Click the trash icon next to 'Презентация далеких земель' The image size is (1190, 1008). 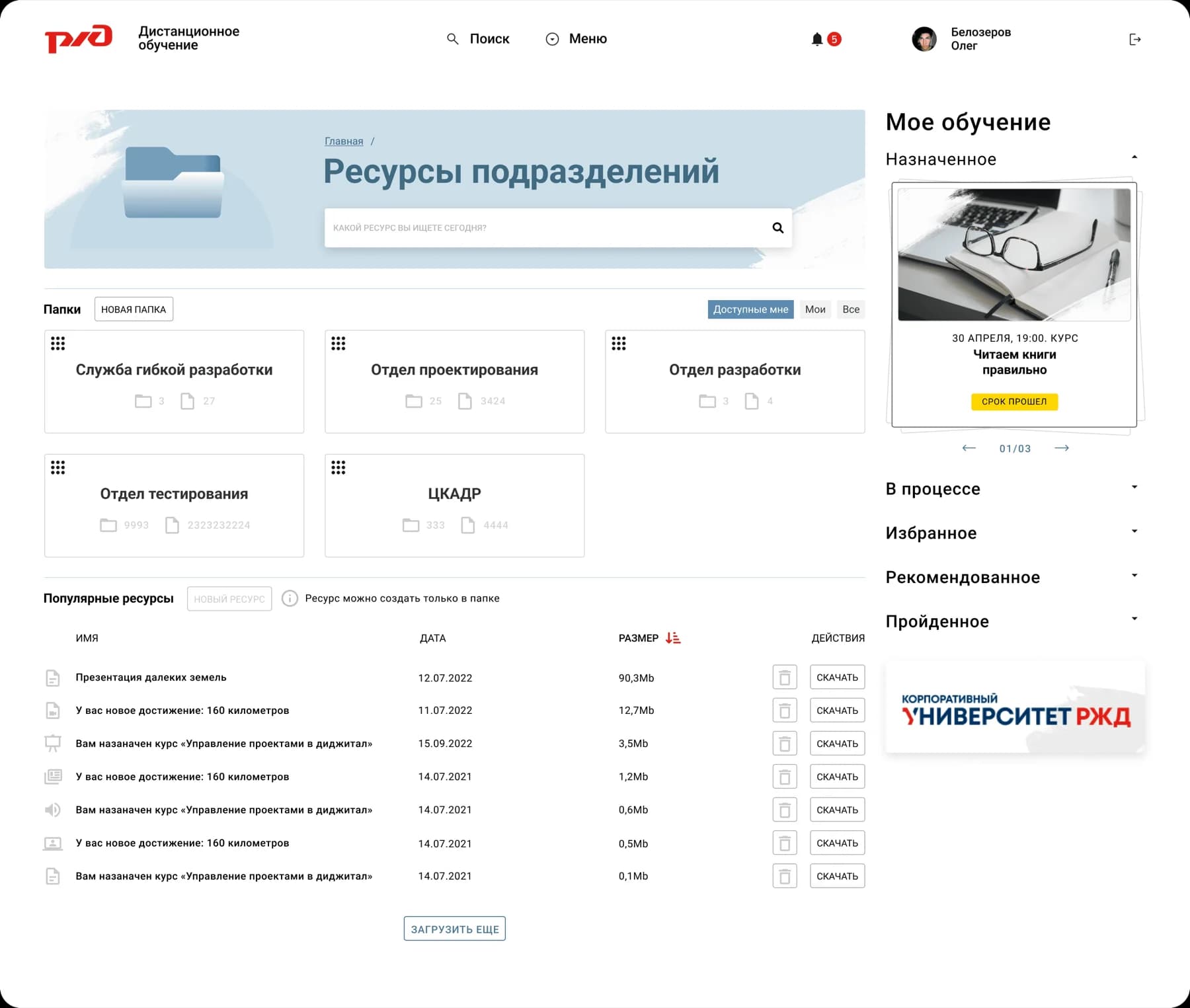(x=785, y=677)
